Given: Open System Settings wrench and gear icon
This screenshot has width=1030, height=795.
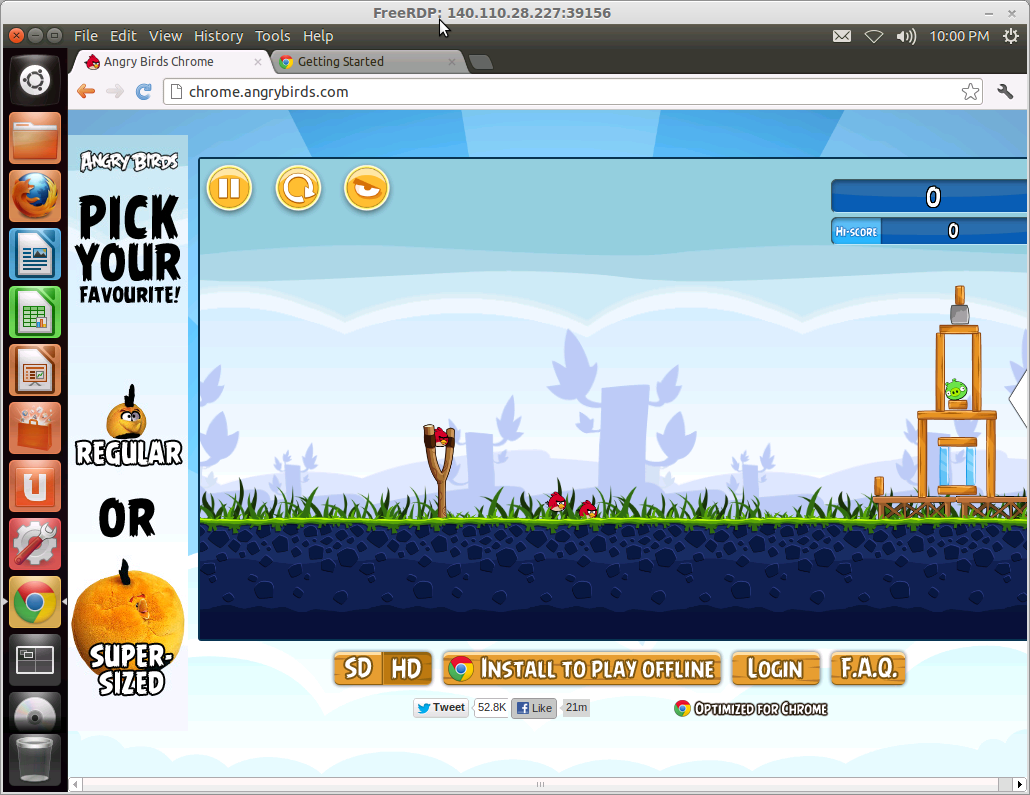Looking at the screenshot, I should [x=35, y=544].
